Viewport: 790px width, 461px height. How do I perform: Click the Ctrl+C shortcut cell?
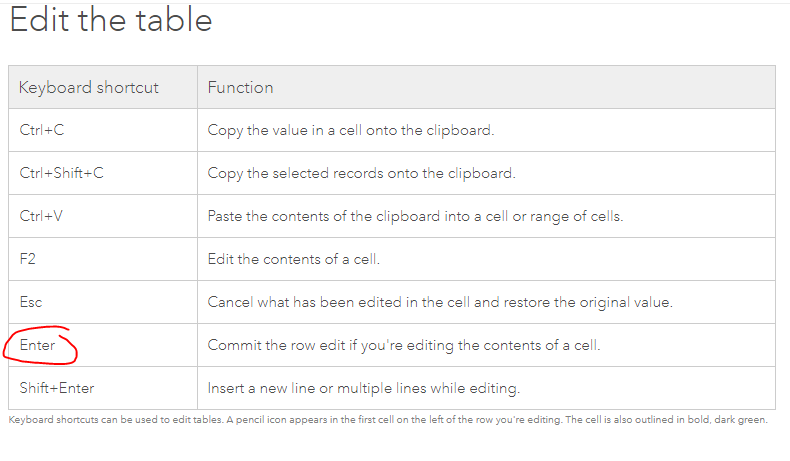coord(42,130)
